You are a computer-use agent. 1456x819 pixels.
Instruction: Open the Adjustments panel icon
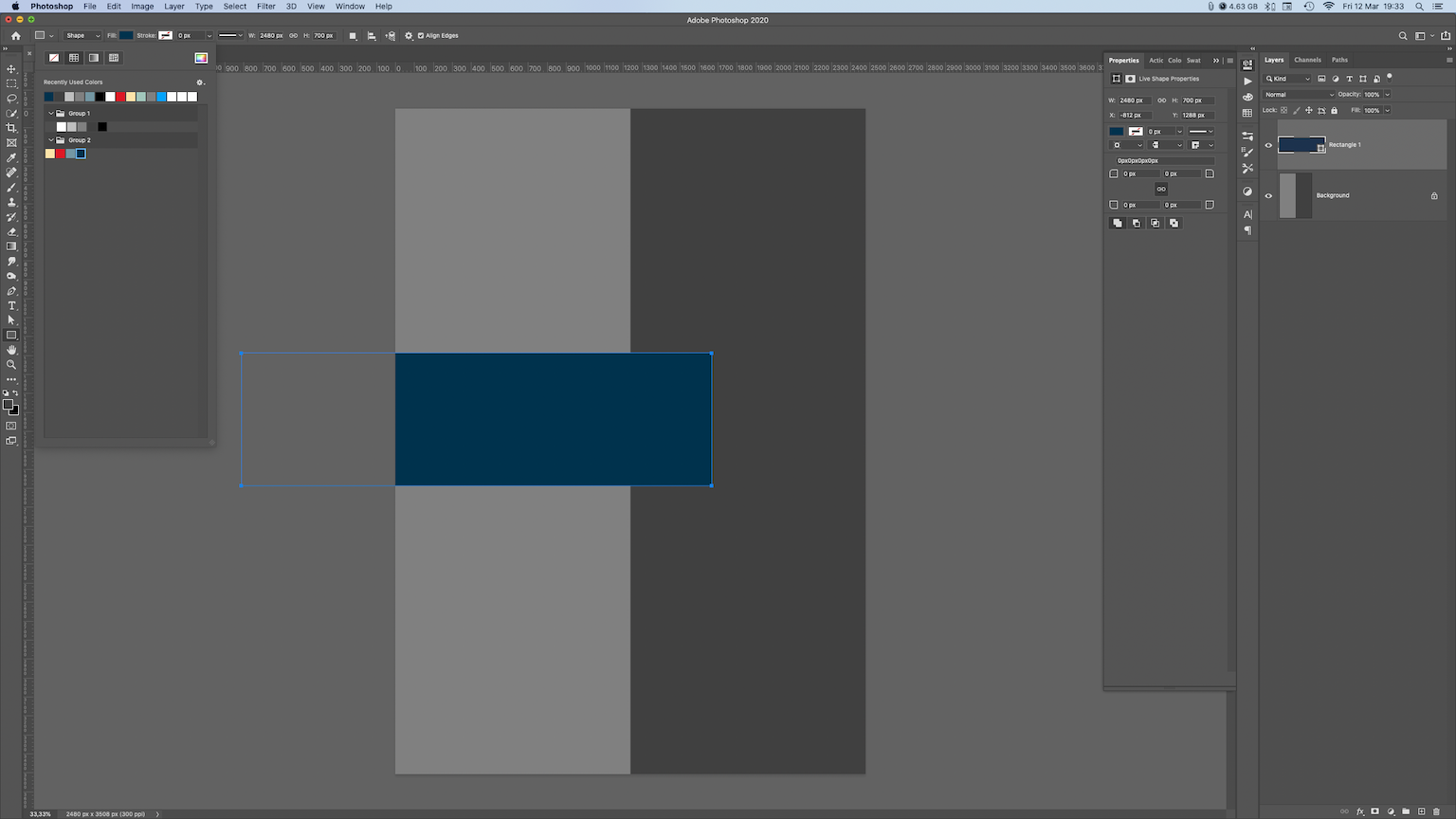[x=1247, y=191]
